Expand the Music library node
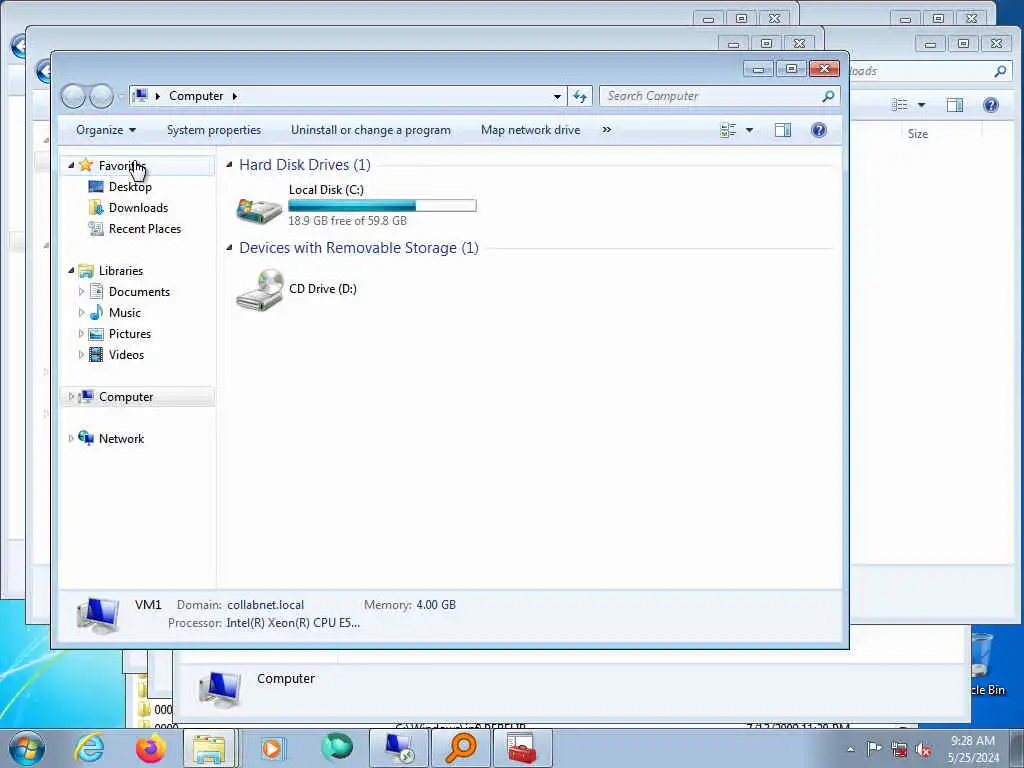Viewport: 1024px width, 768px height. point(81,313)
